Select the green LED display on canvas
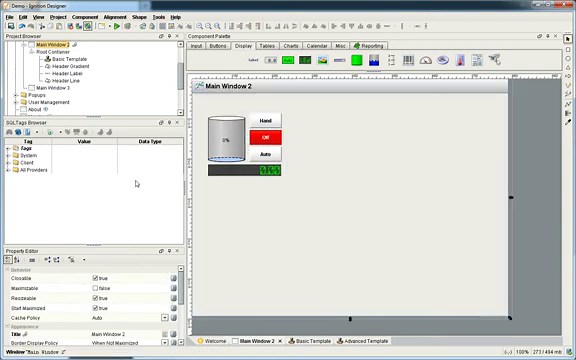The image size is (576, 360). click(244, 170)
